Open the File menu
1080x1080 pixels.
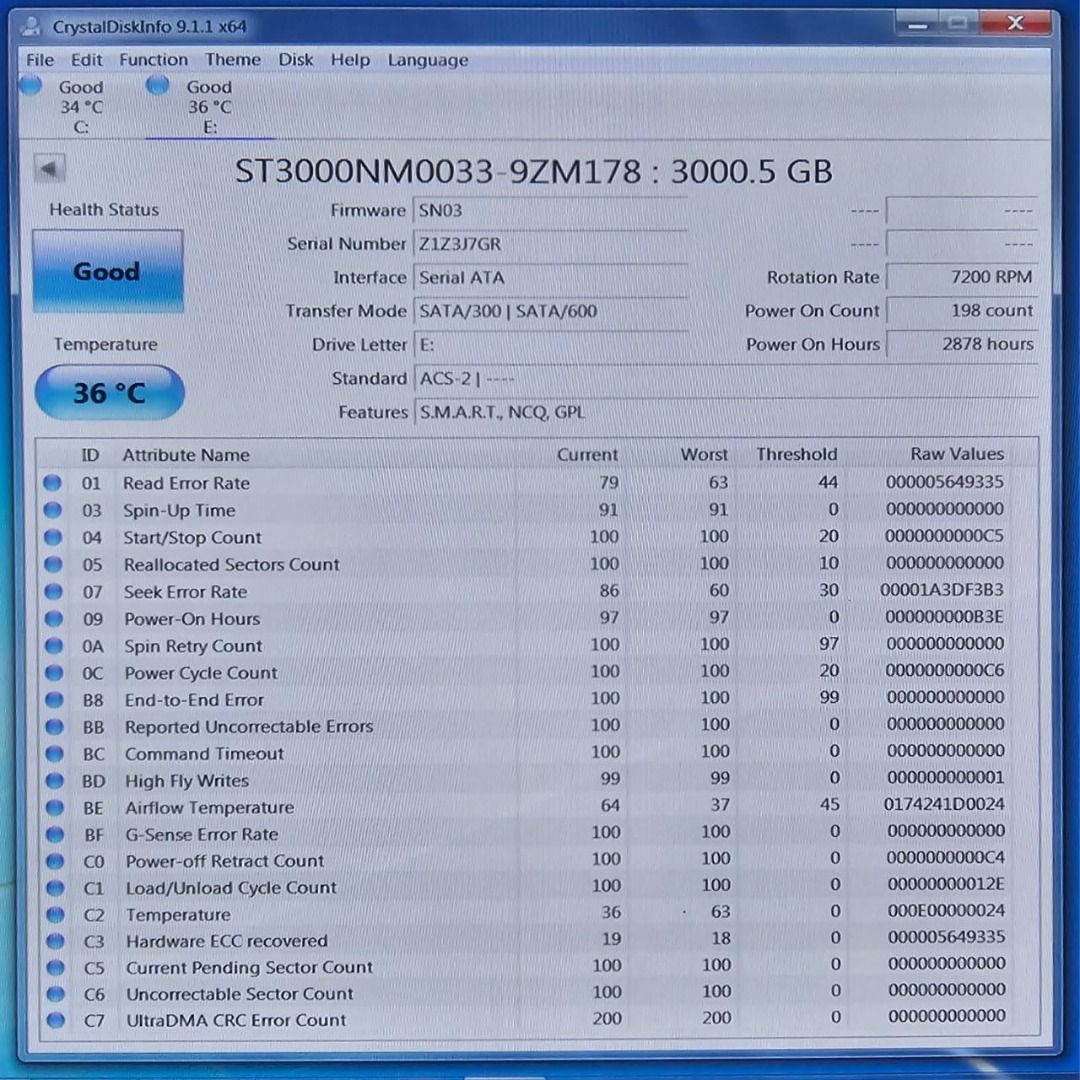tap(39, 60)
